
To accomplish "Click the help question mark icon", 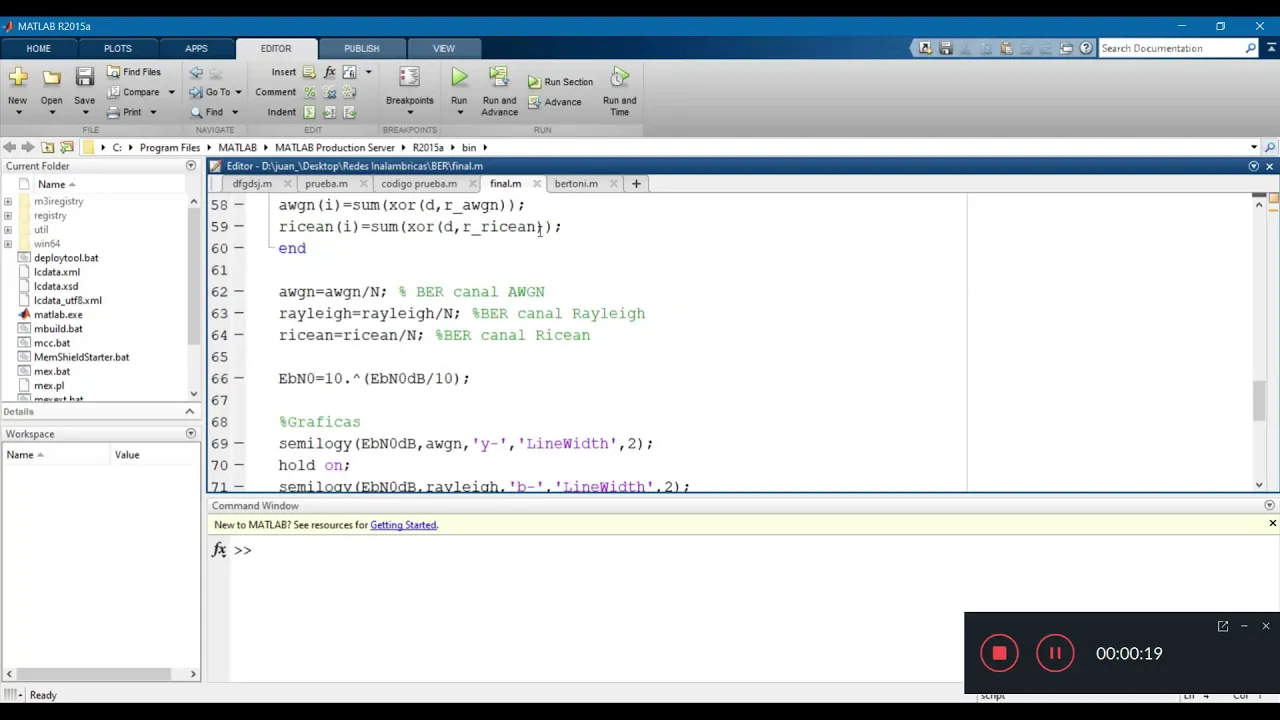I will 1086,48.
